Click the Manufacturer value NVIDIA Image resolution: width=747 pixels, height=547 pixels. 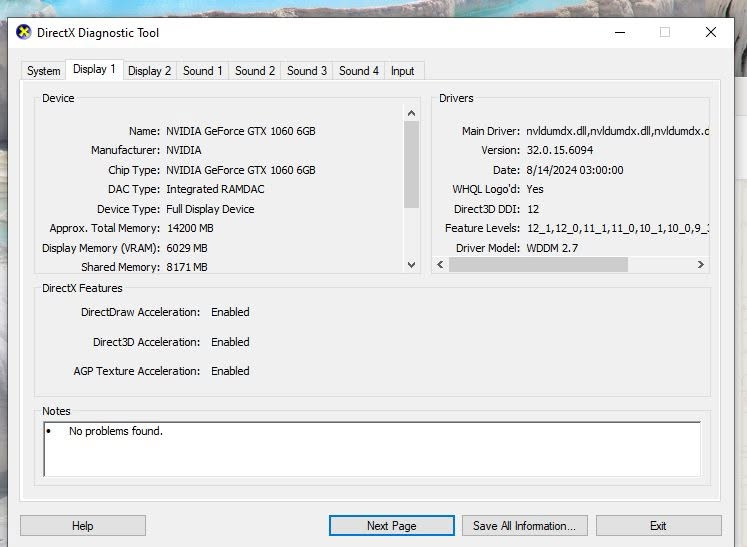(184, 151)
